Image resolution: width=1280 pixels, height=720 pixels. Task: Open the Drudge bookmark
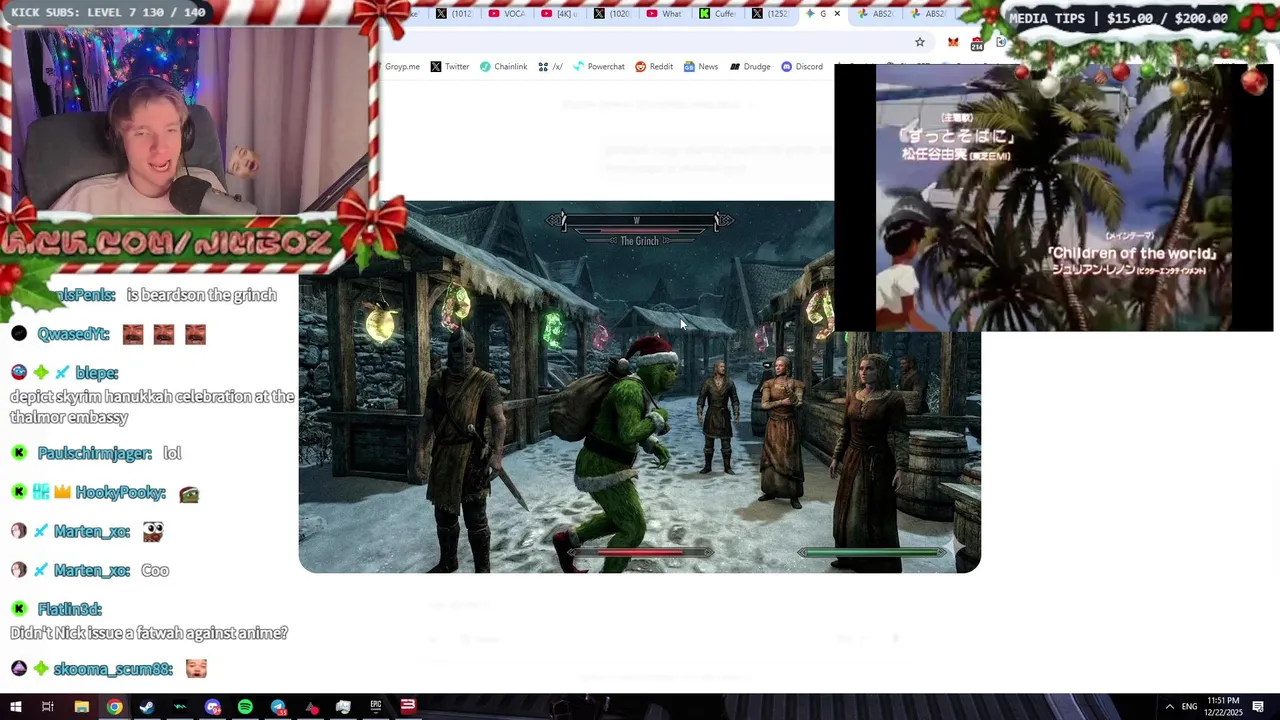pyautogui.click(x=750, y=67)
